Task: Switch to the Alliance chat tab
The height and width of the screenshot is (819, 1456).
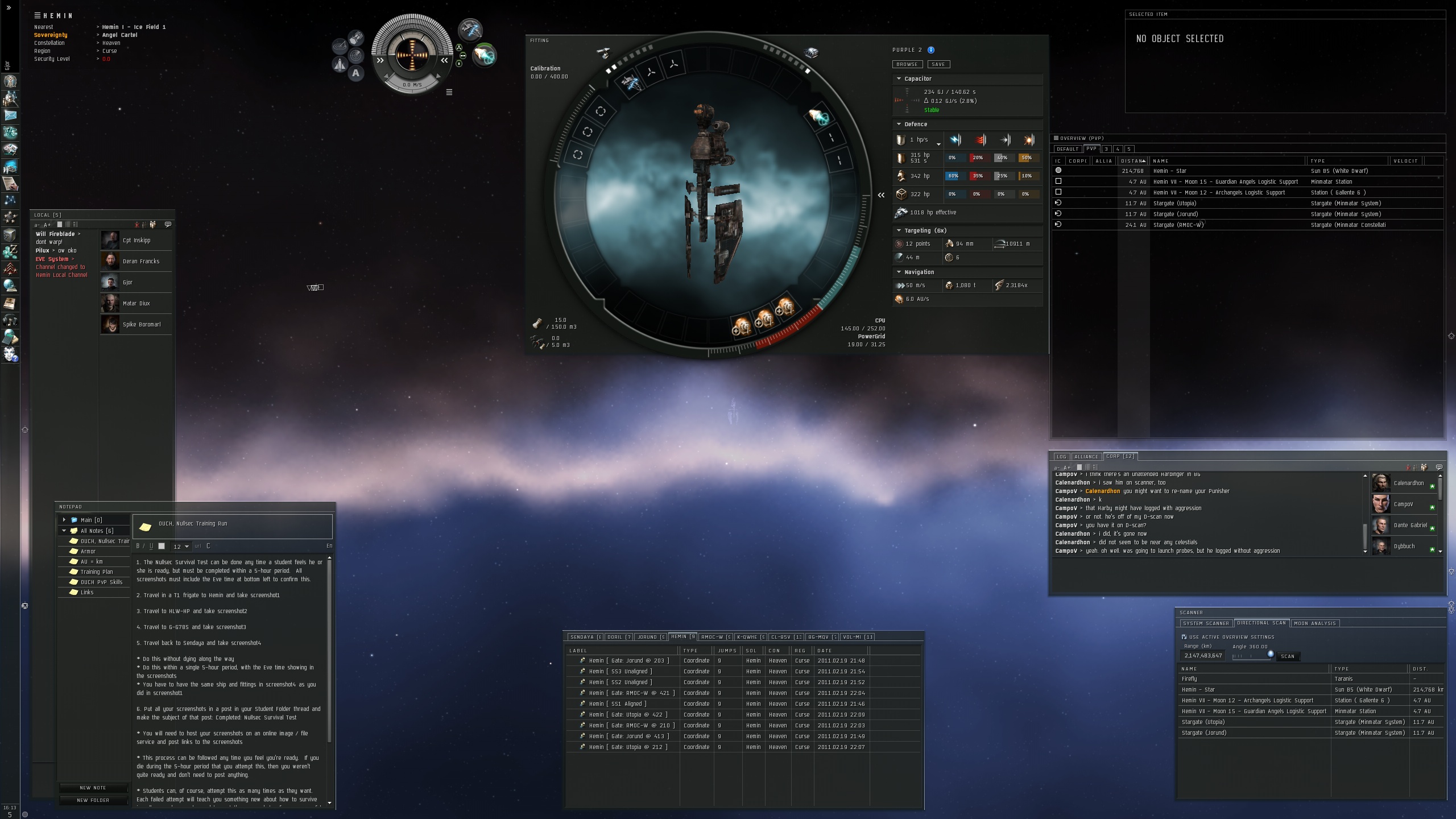Action: (x=1086, y=457)
